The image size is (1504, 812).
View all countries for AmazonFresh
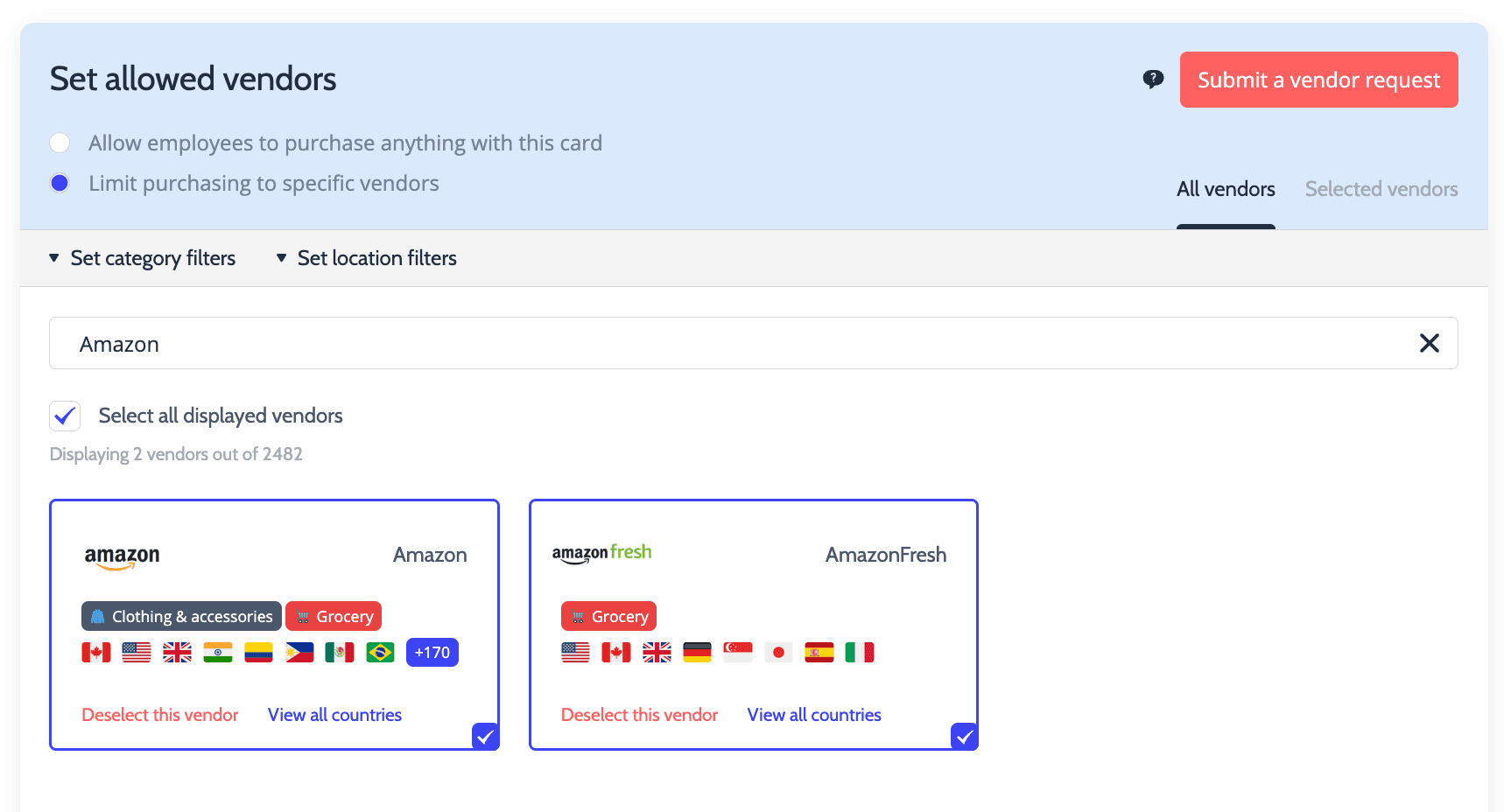[x=814, y=715]
